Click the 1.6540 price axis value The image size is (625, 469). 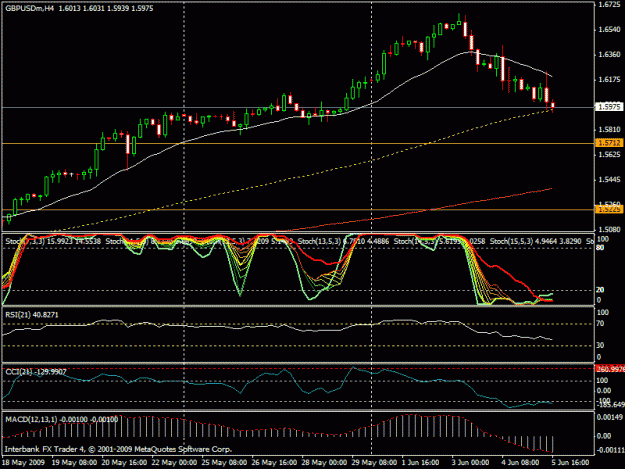point(609,29)
